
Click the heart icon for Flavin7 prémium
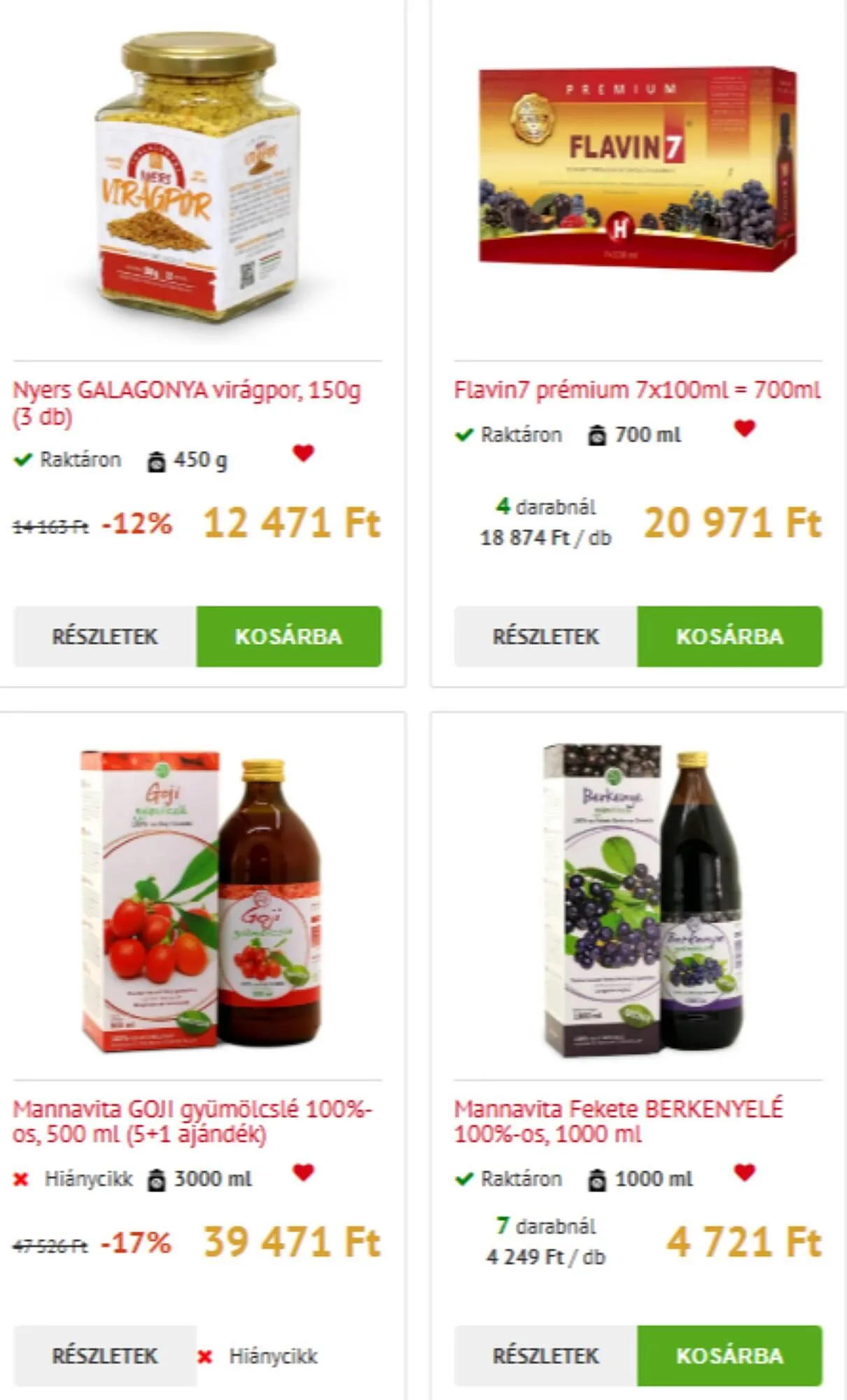coord(744,428)
